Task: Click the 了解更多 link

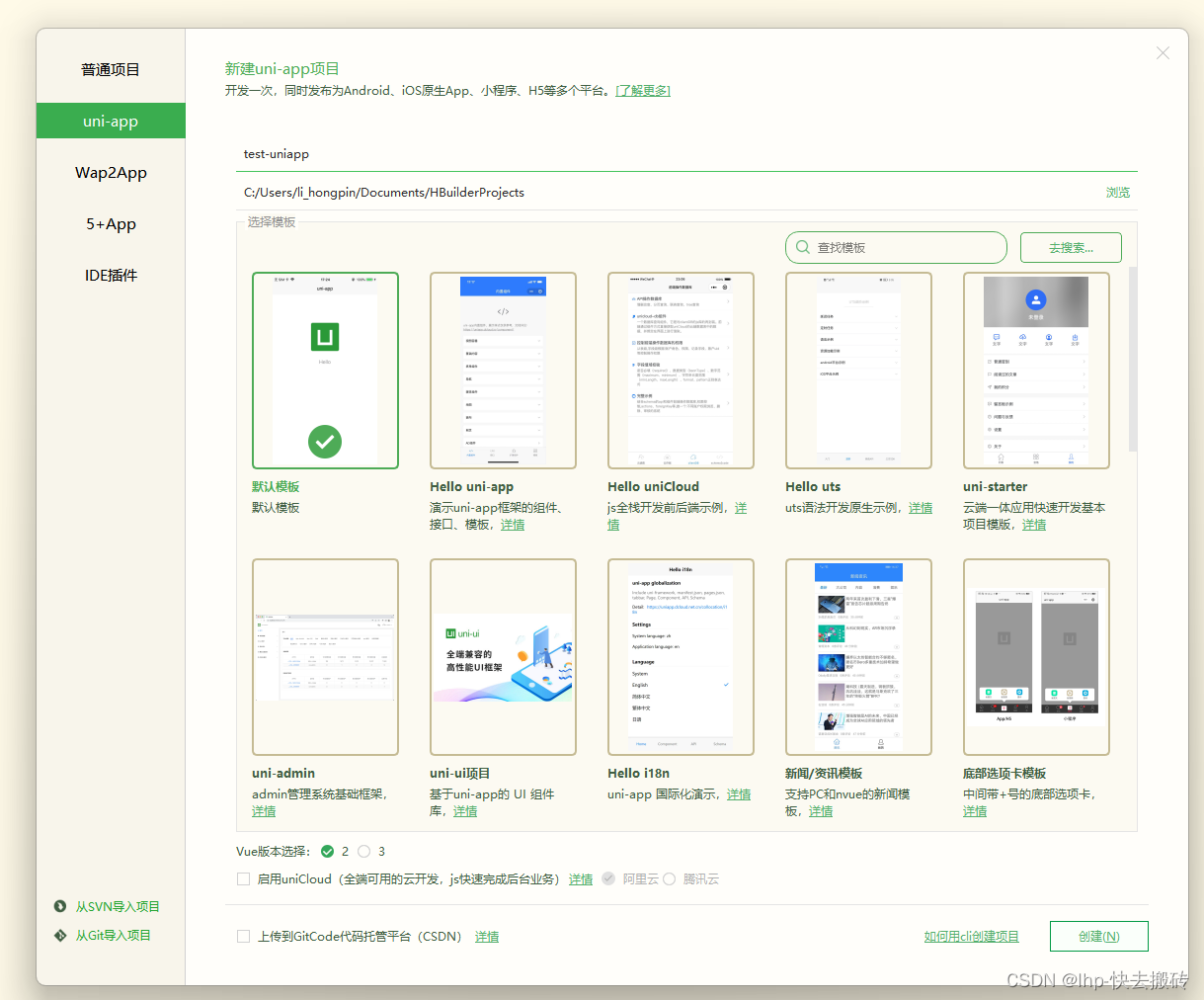Action: pyautogui.click(x=643, y=90)
